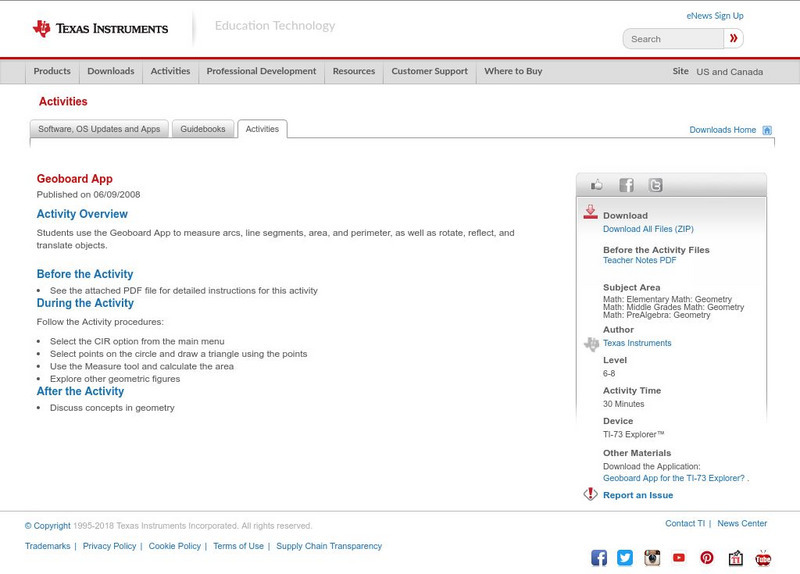The width and height of the screenshot is (800, 574).
Task: Click the Texas Instruments author link
Action: pyautogui.click(x=637, y=343)
